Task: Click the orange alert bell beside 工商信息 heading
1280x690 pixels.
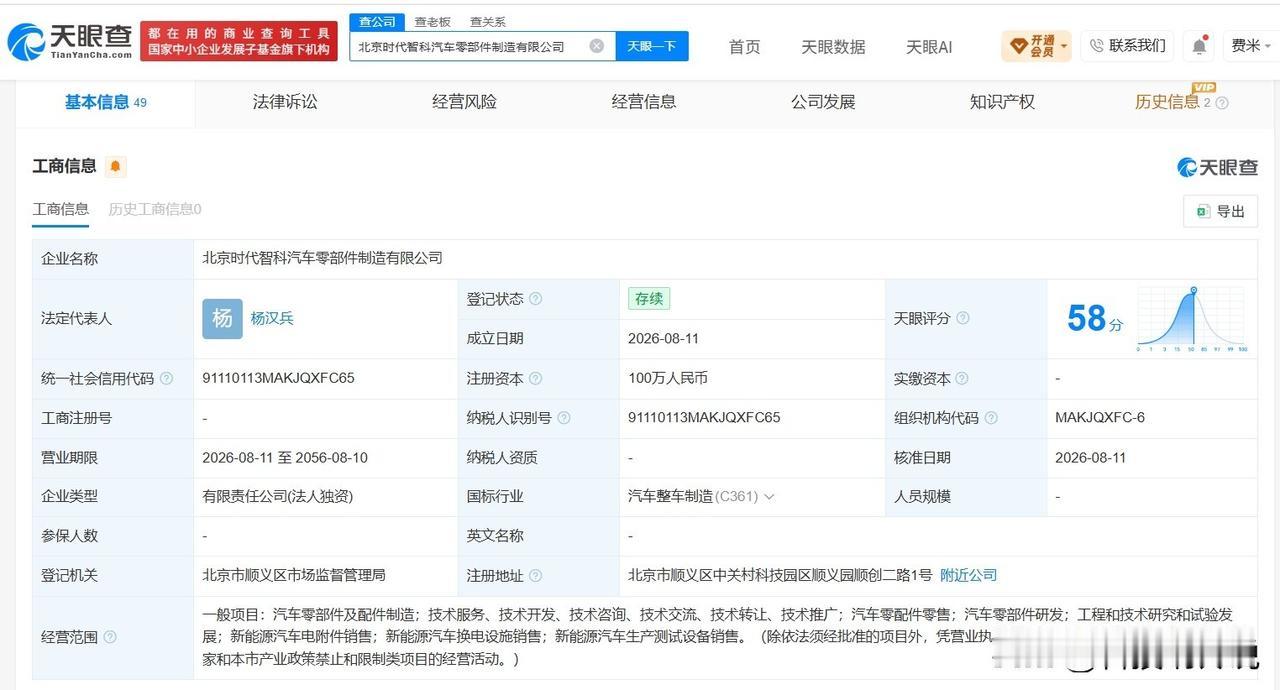Action: tap(115, 166)
